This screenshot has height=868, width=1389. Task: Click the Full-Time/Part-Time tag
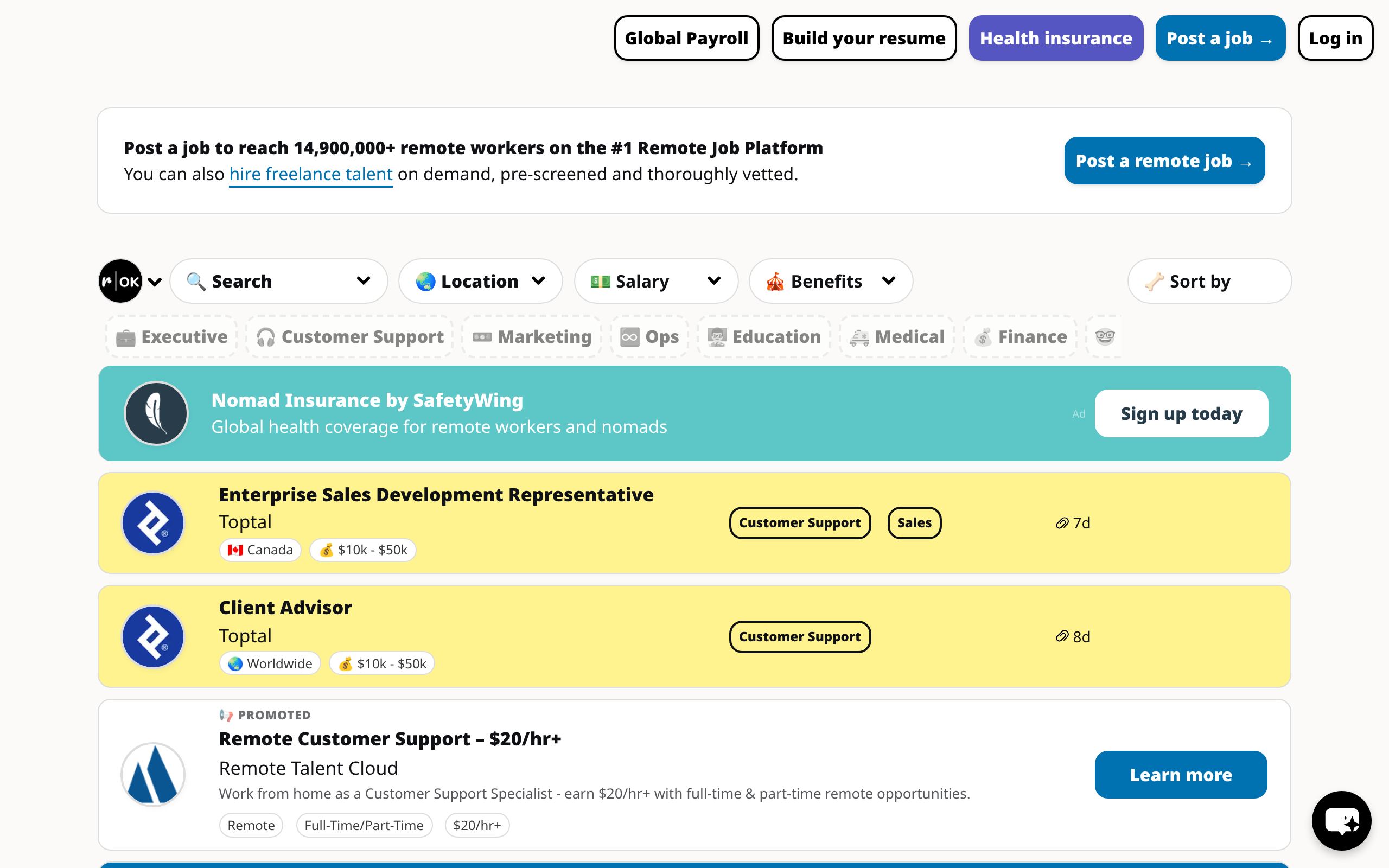tap(364, 826)
